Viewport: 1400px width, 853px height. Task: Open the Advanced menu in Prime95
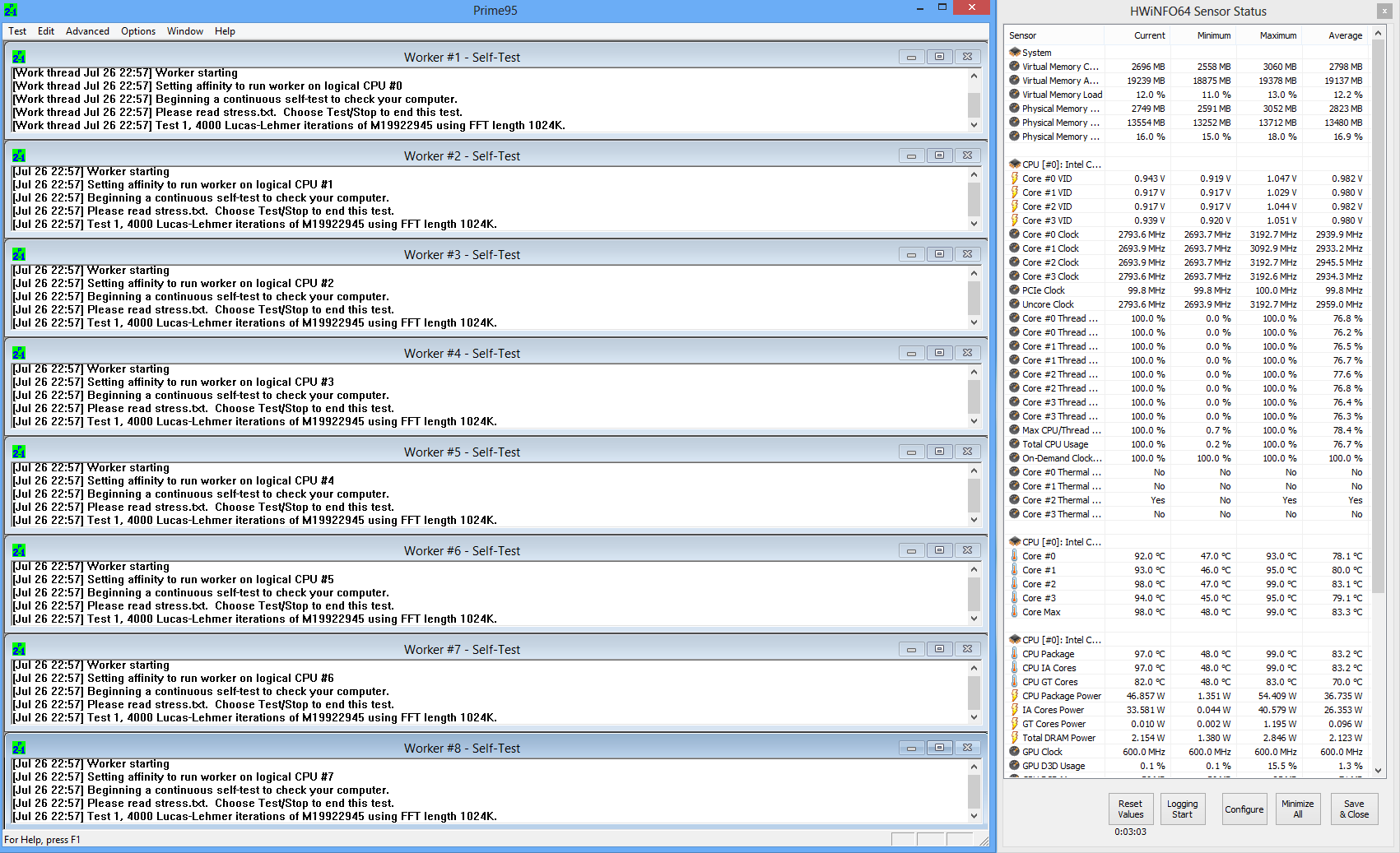click(x=87, y=31)
